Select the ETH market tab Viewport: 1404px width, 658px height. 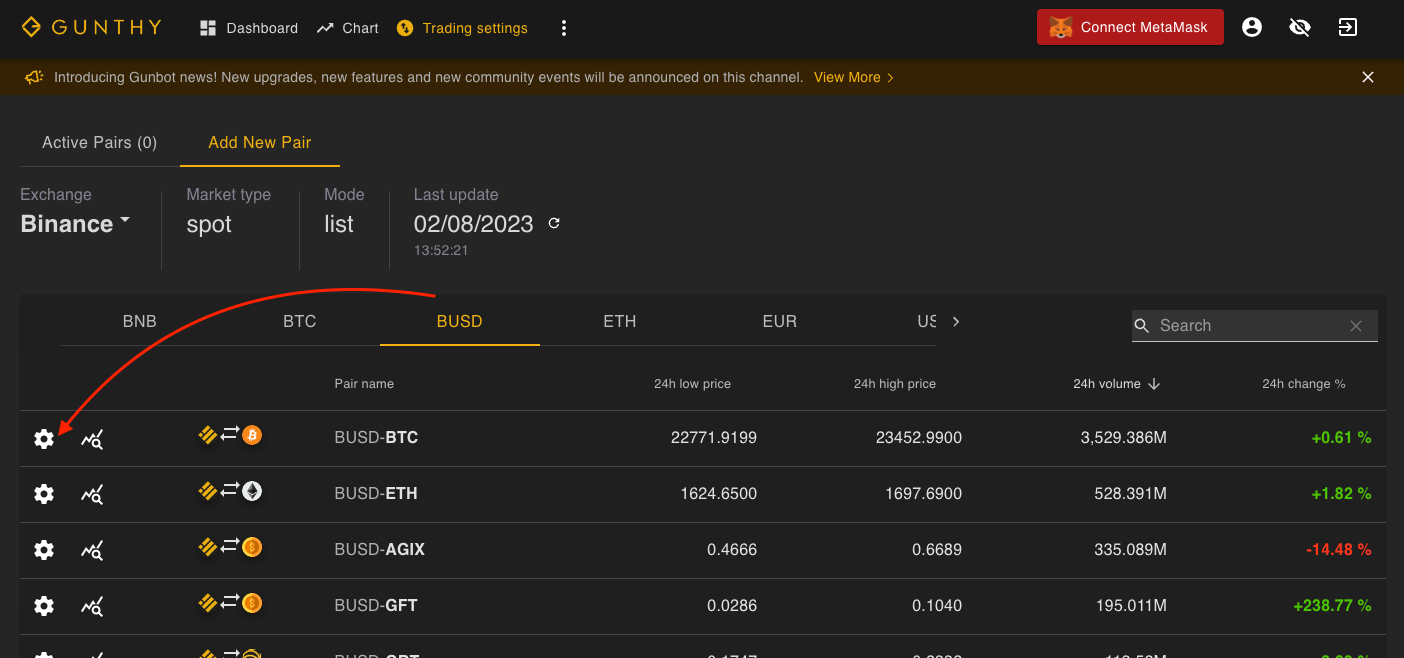click(x=620, y=321)
